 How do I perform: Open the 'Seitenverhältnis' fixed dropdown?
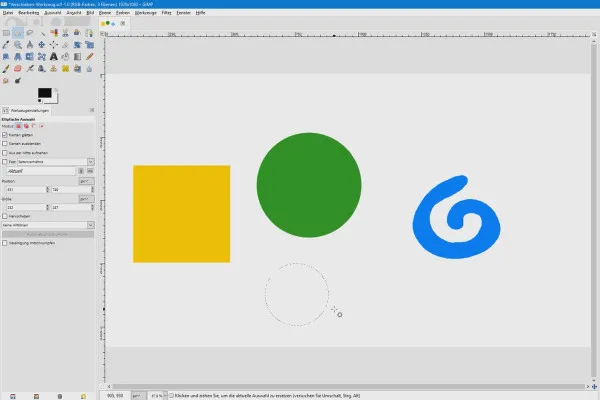pyautogui.click(x=55, y=162)
